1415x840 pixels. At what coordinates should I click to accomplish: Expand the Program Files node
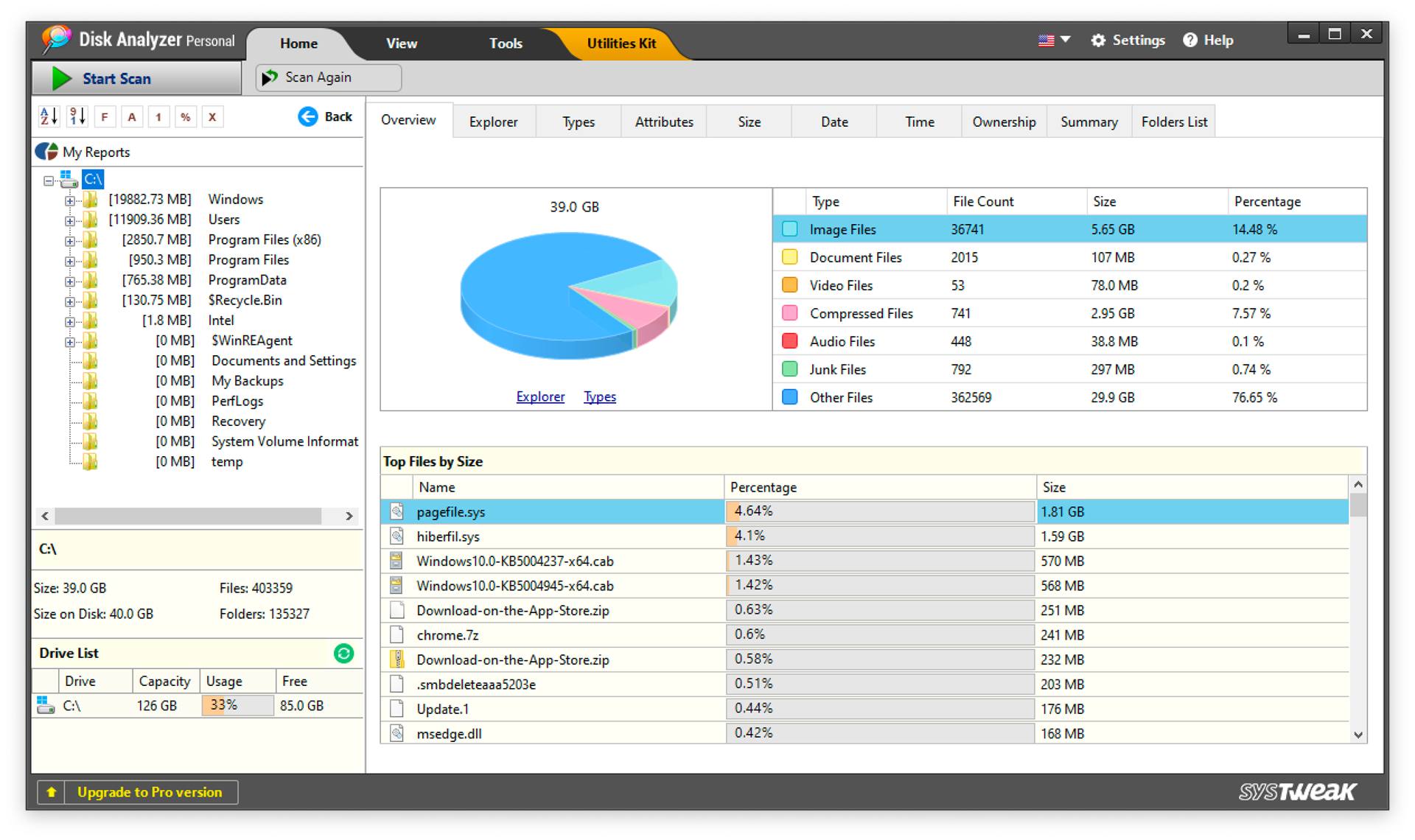[x=69, y=261]
